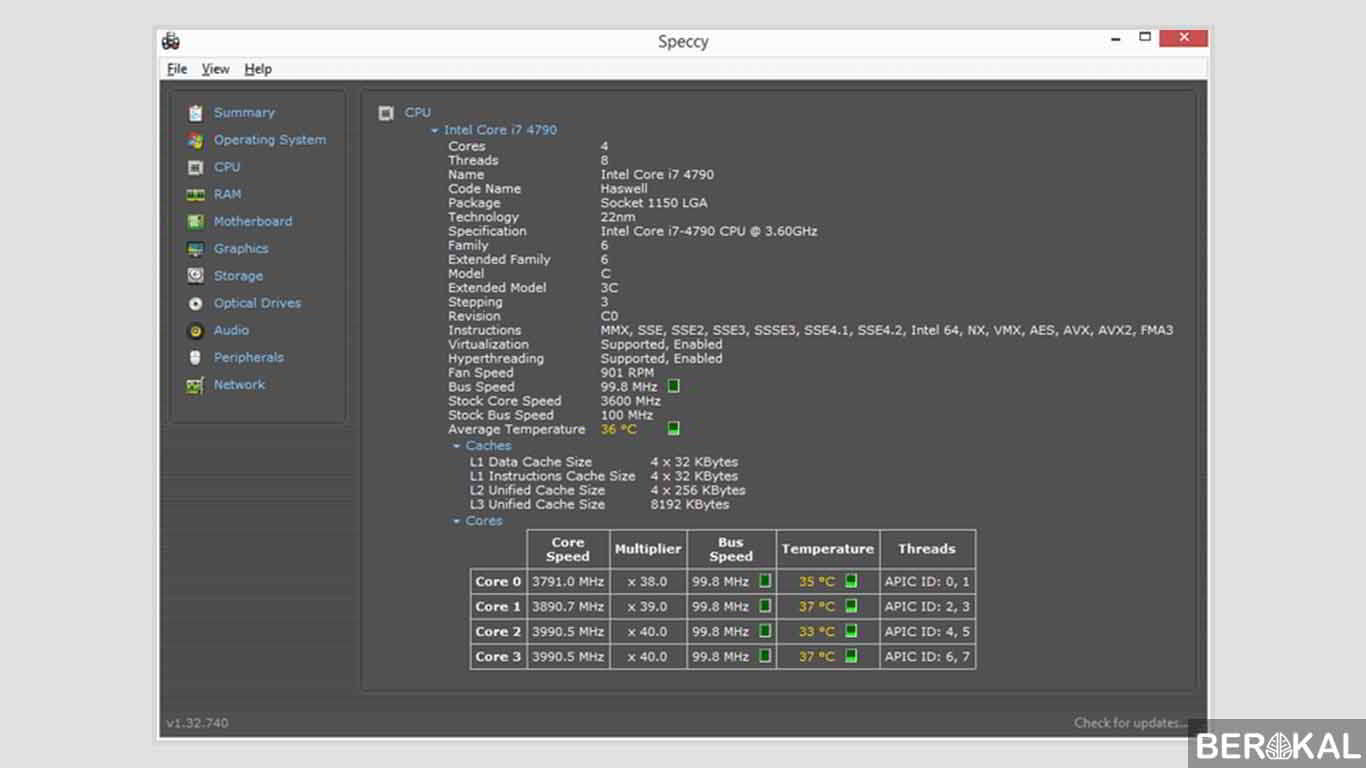Open the Motherboard section
The height and width of the screenshot is (768, 1366).
point(253,221)
